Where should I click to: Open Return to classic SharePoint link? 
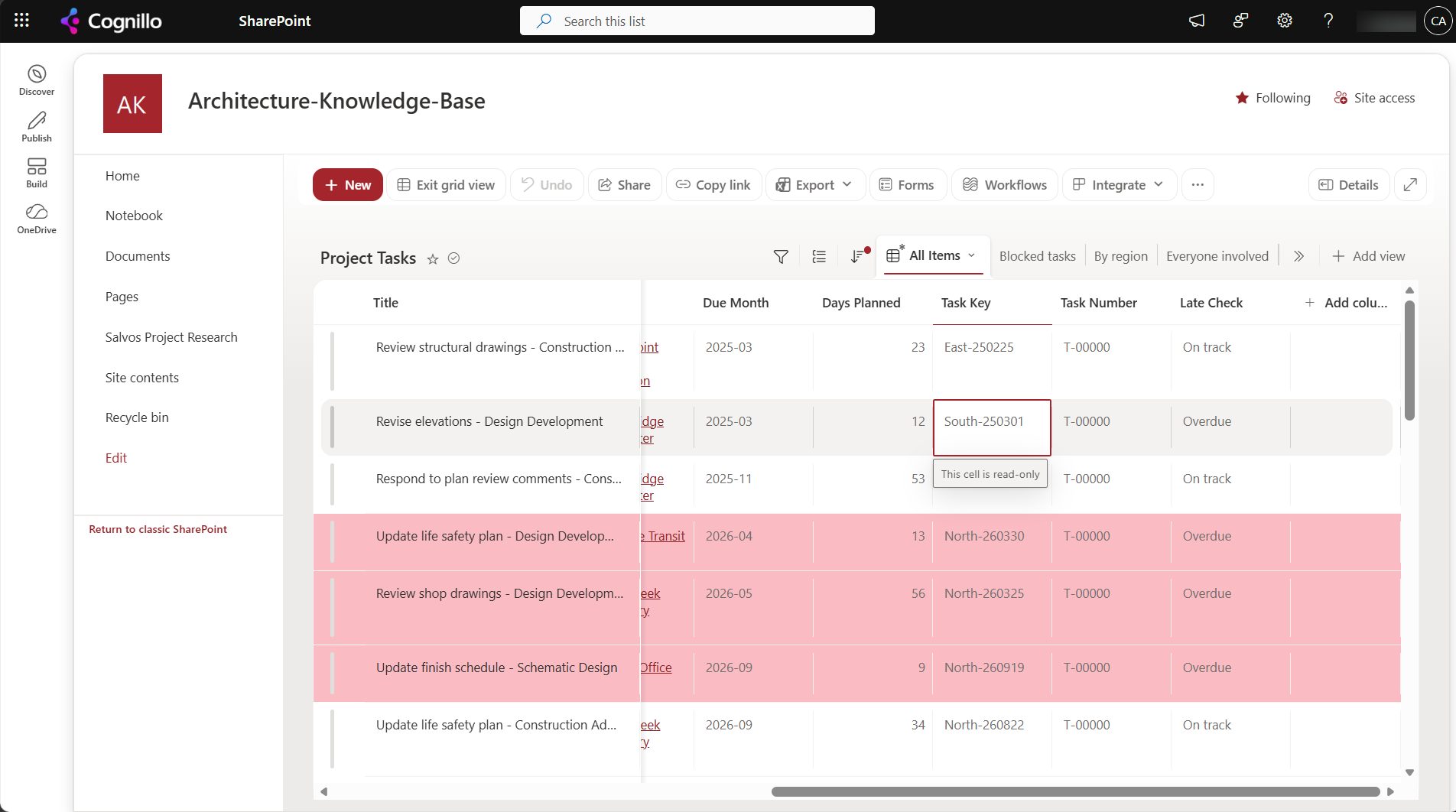[158, 529]
